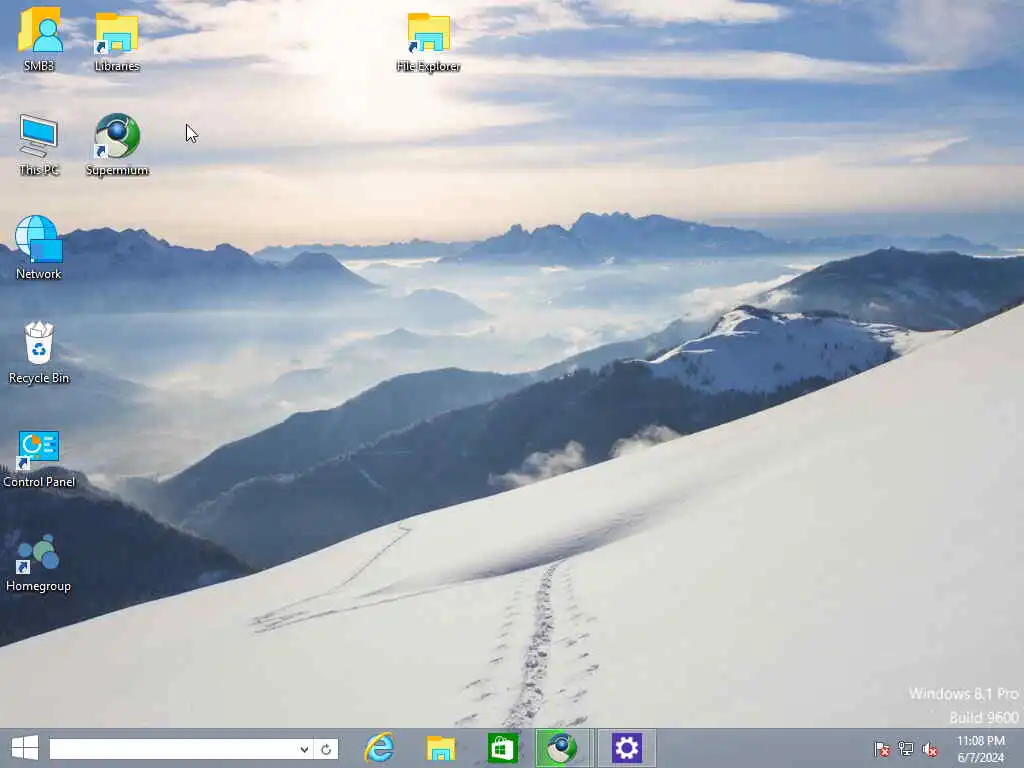Open the clock showing 11:08 PM
The height and width of the screenshot is (768, 1024).
point(981,749)
